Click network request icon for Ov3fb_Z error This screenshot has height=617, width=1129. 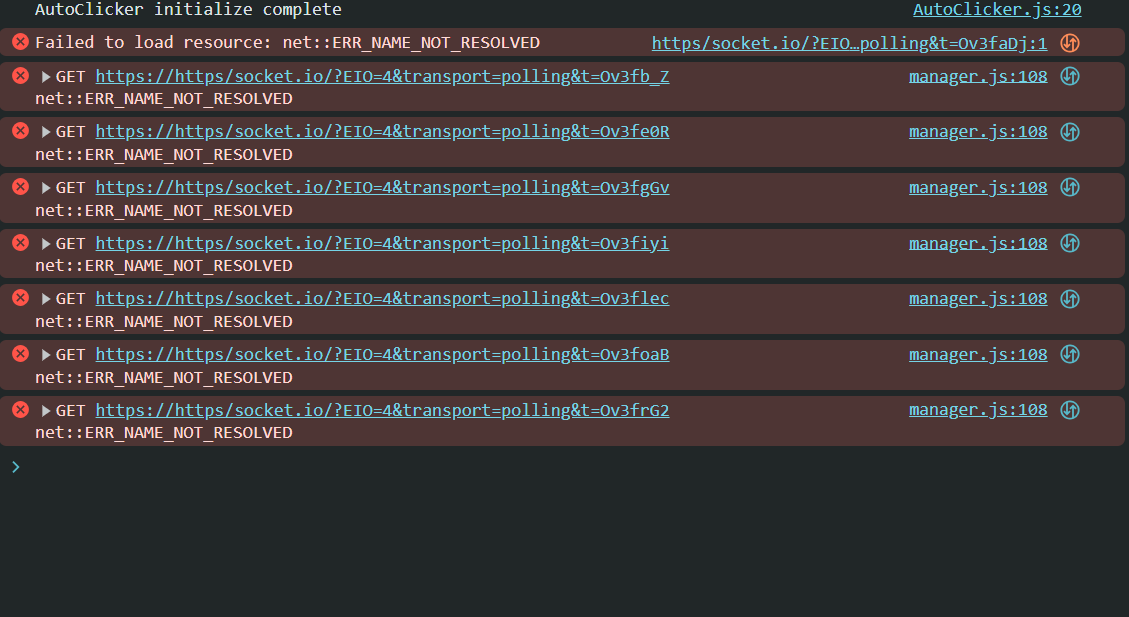coord(1070,76)
